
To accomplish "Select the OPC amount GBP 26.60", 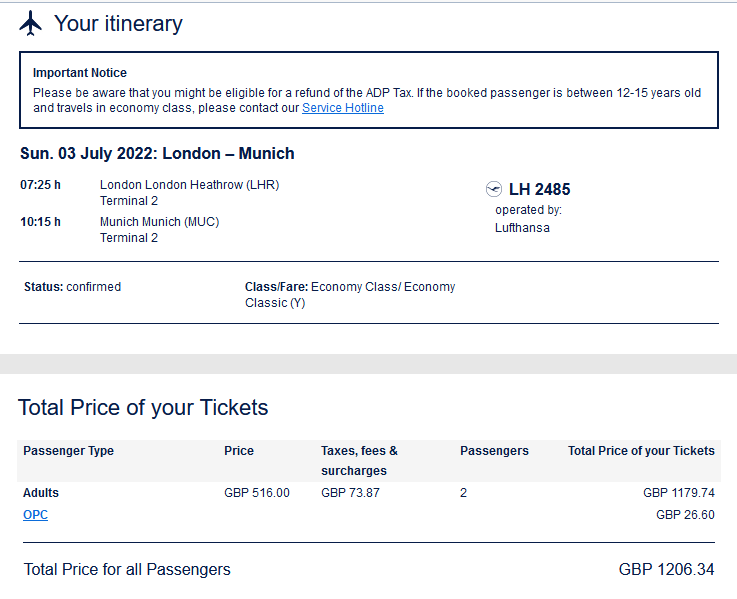I will point(685,515).
